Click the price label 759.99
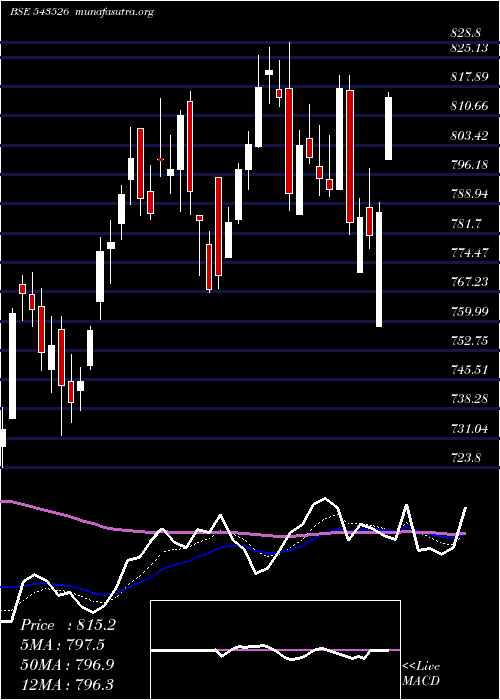This screenshot has width=500, height=700. (x=469, y=311)
